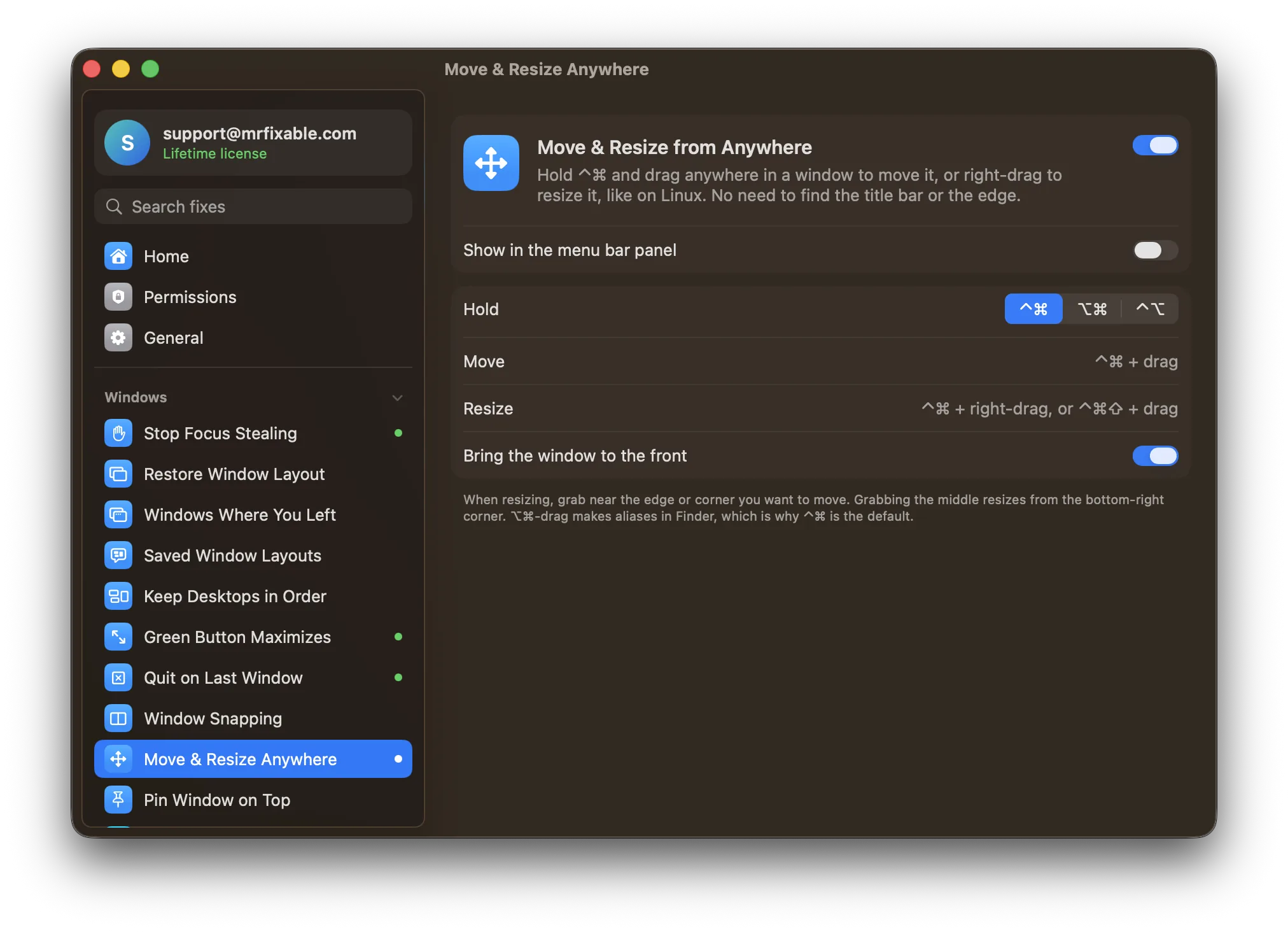Screen dimensions: 1288x932
Task: Disable Bring the window to the front
Action: [1155, 456]
